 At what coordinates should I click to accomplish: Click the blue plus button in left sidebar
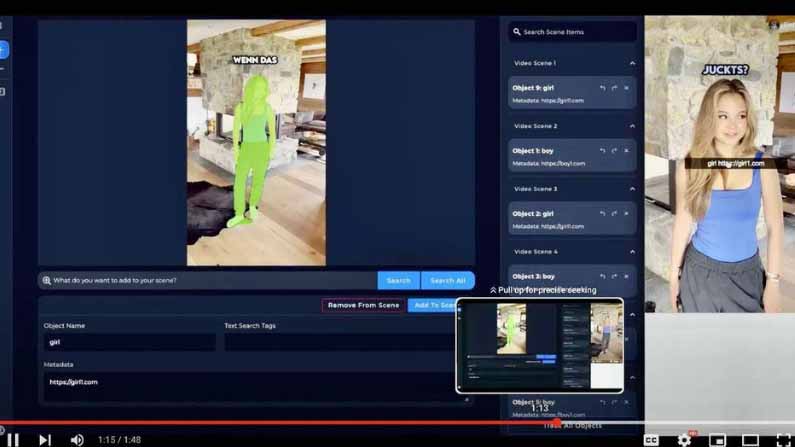pos(3,50)
